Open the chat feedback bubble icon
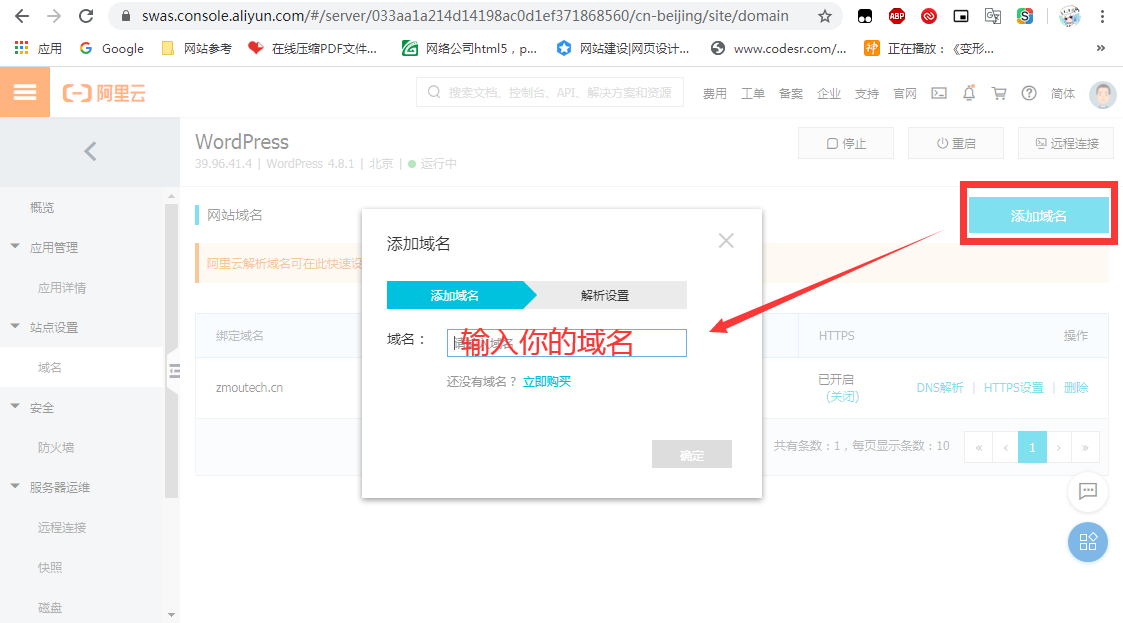The height and width of the screenshot is (623, 1123). click(1088, 491)
